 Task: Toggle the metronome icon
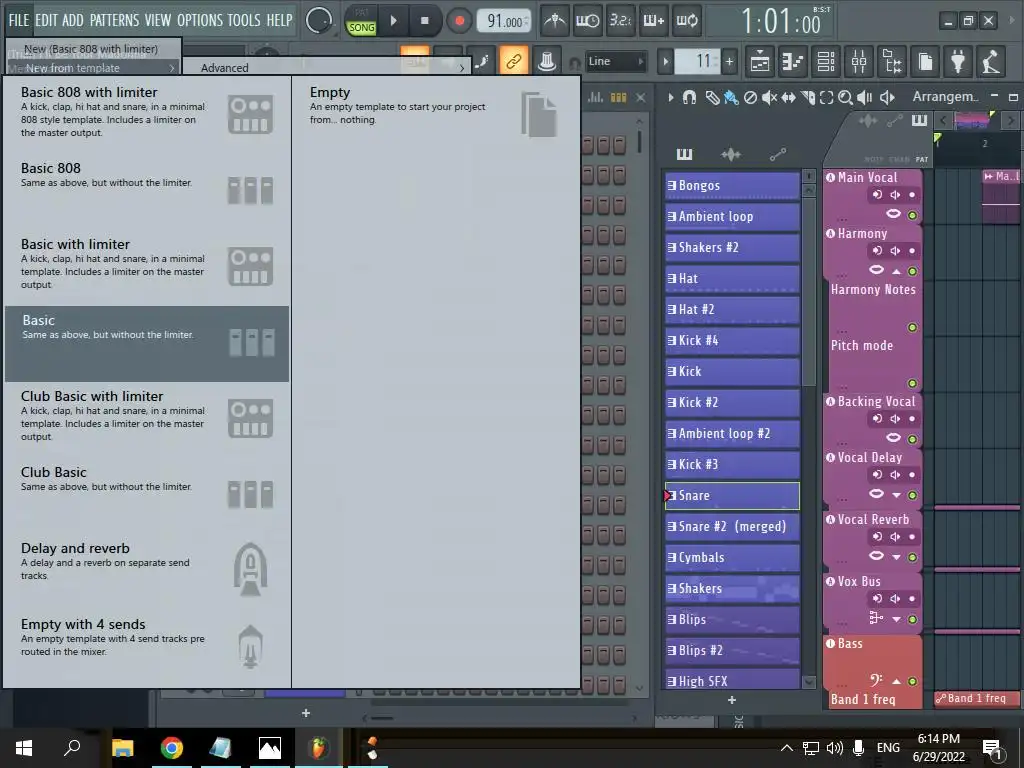[555, 21]
